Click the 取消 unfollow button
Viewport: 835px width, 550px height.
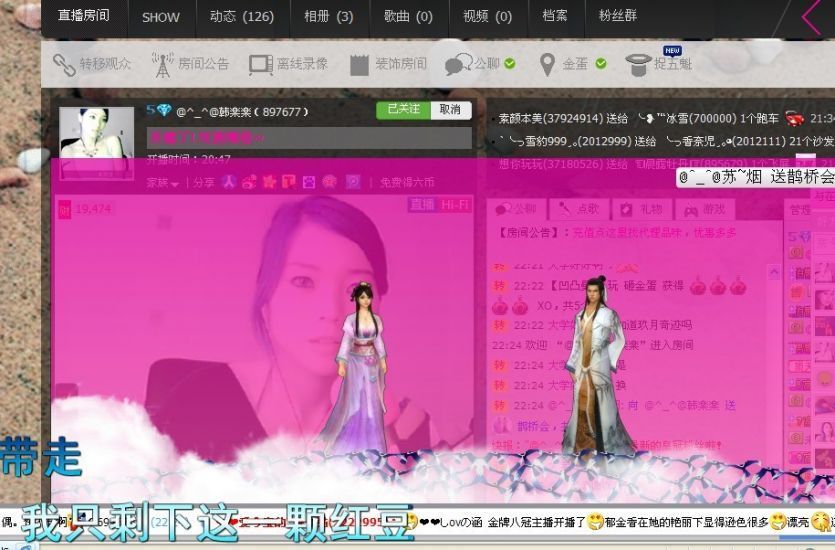[x=450, y=110]
